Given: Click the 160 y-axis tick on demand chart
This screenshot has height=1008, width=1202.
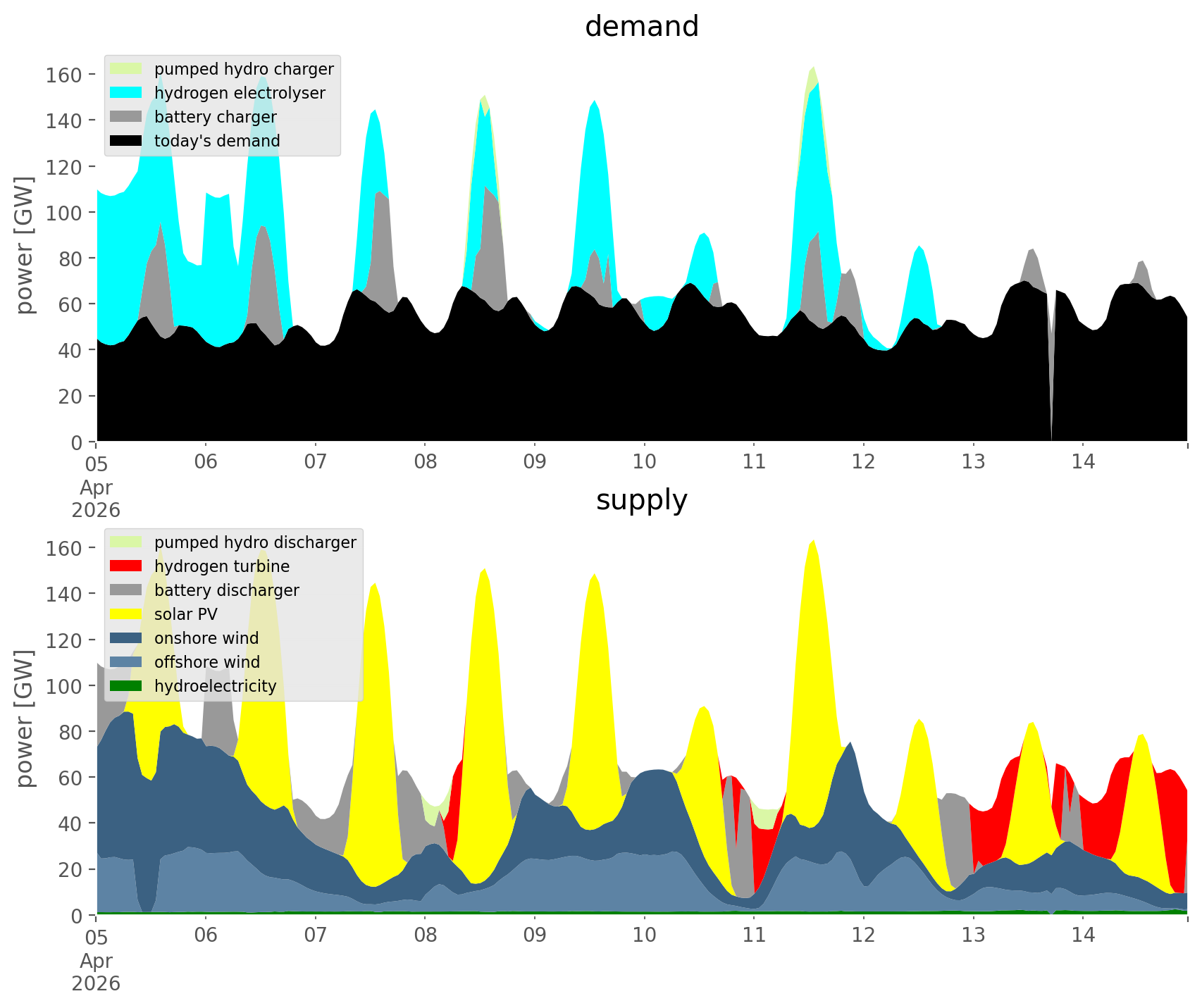Looking at the screenshot, I should pos(63,75).
